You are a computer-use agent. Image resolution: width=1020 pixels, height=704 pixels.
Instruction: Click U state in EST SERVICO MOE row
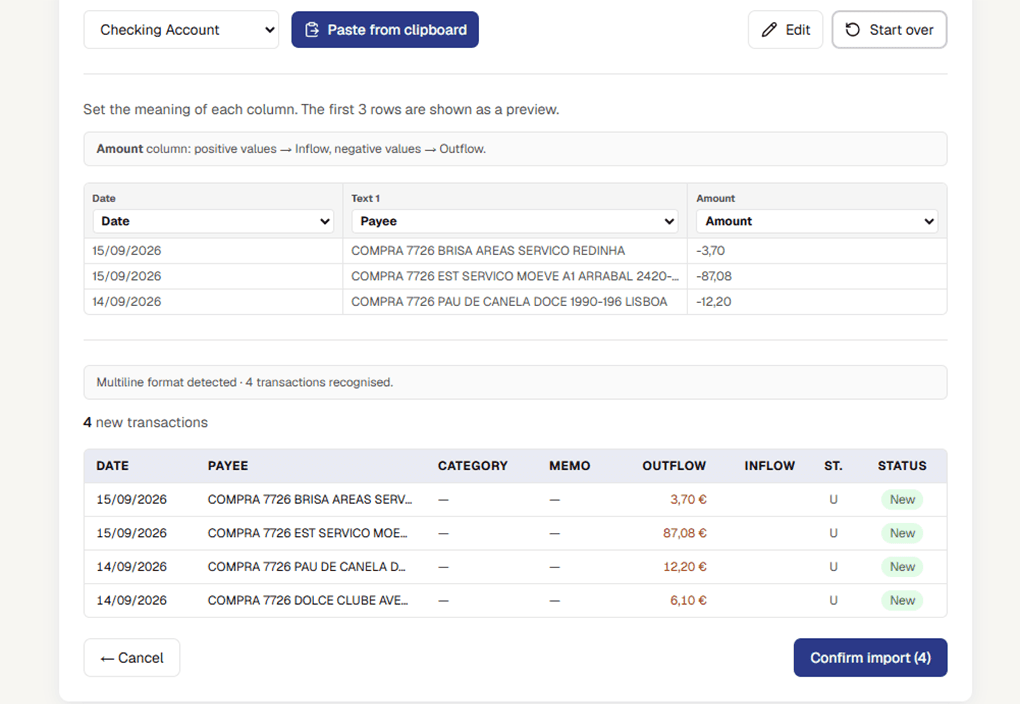tap(833, 534)
